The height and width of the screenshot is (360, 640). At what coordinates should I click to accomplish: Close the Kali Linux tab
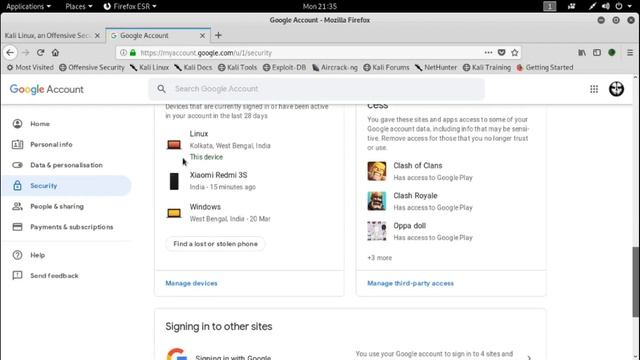[97, 36]
